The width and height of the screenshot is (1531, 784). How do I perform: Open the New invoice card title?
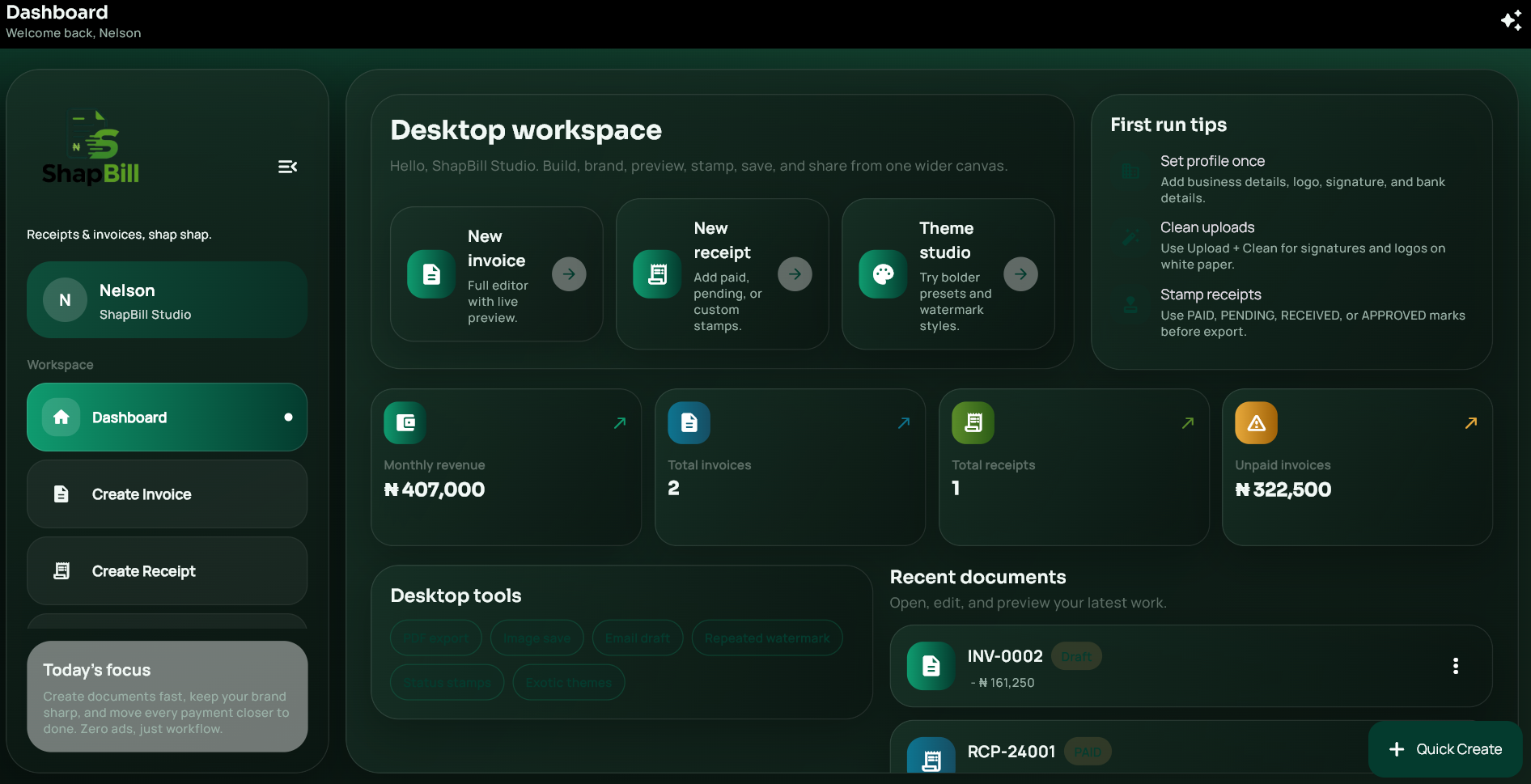tap(497, 248)
